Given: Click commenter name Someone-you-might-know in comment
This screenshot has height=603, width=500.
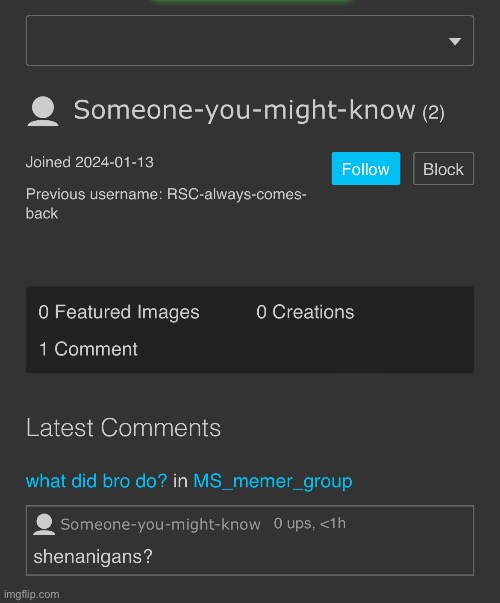Looking at the screenshot, I should click(160, 525).
